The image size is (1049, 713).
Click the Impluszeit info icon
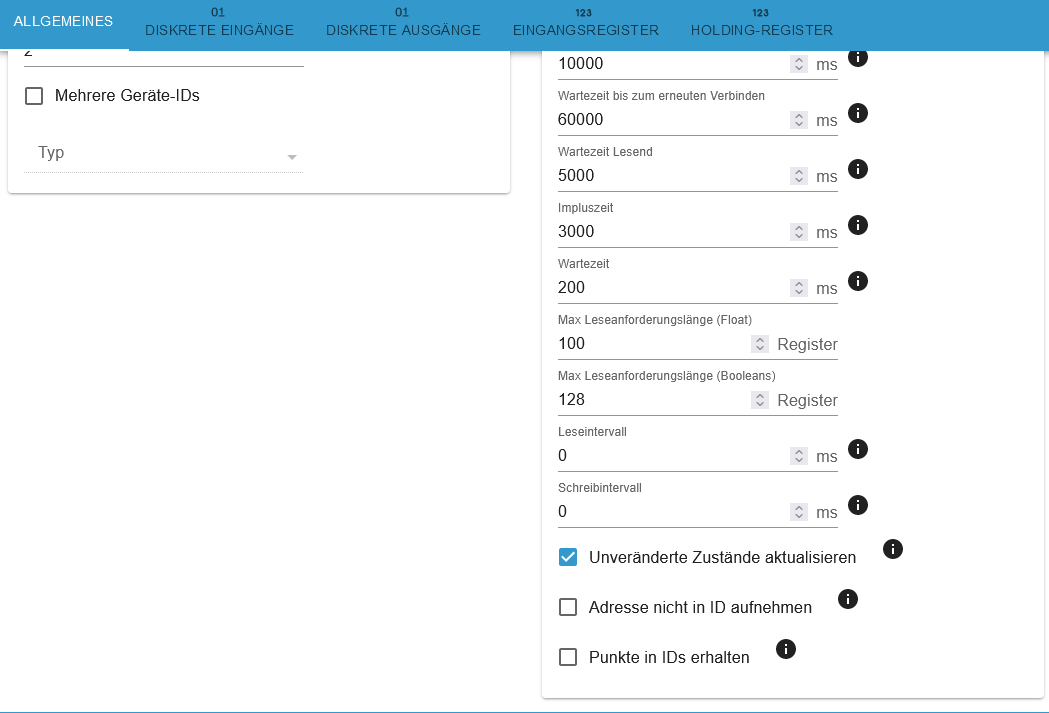click(858, 225)
